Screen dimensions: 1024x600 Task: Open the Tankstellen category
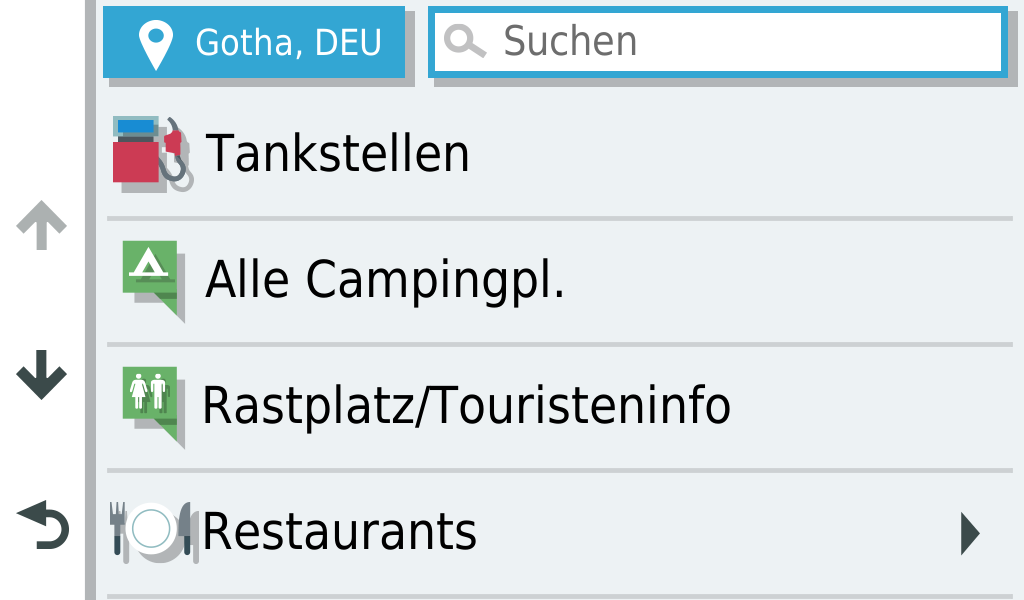pyautogui.click(x=337, y=154)
